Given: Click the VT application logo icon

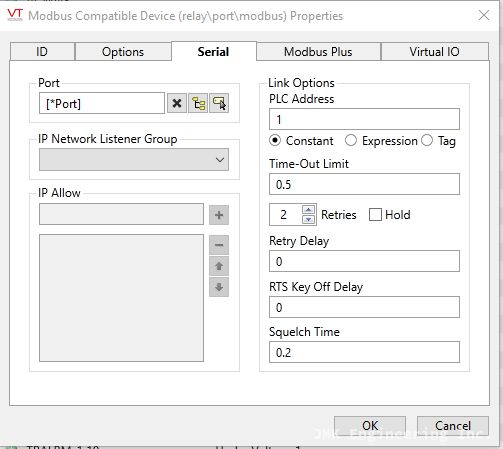Looking at the screenshot, I should pos(15,15).
